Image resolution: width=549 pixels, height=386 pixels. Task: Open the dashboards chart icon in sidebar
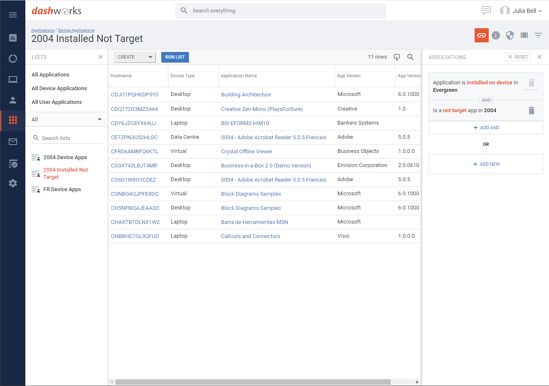(13, 38)
